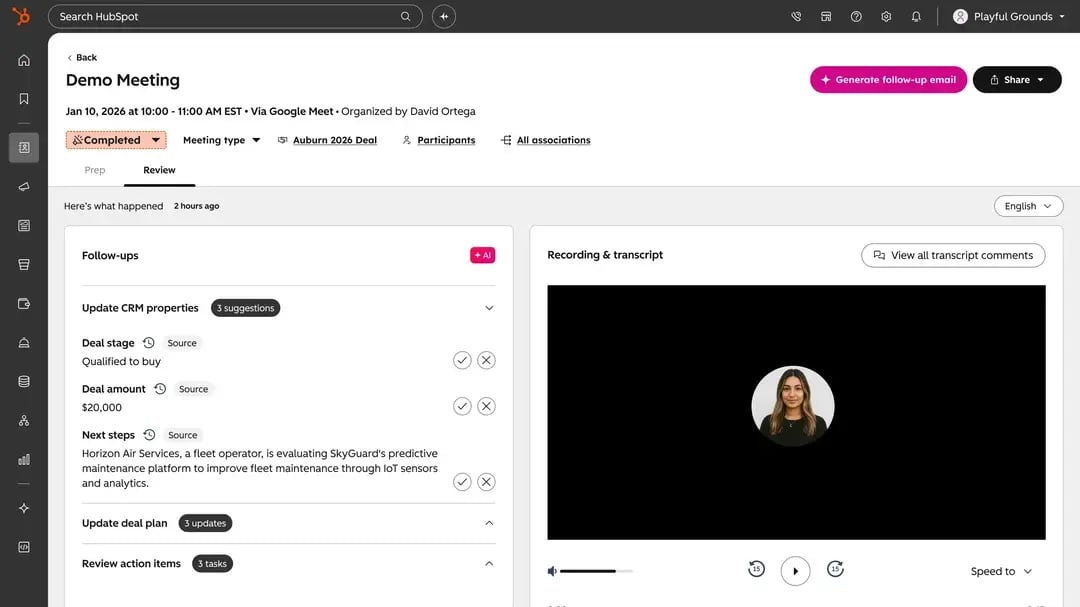Click the help question mark icon

855,17
